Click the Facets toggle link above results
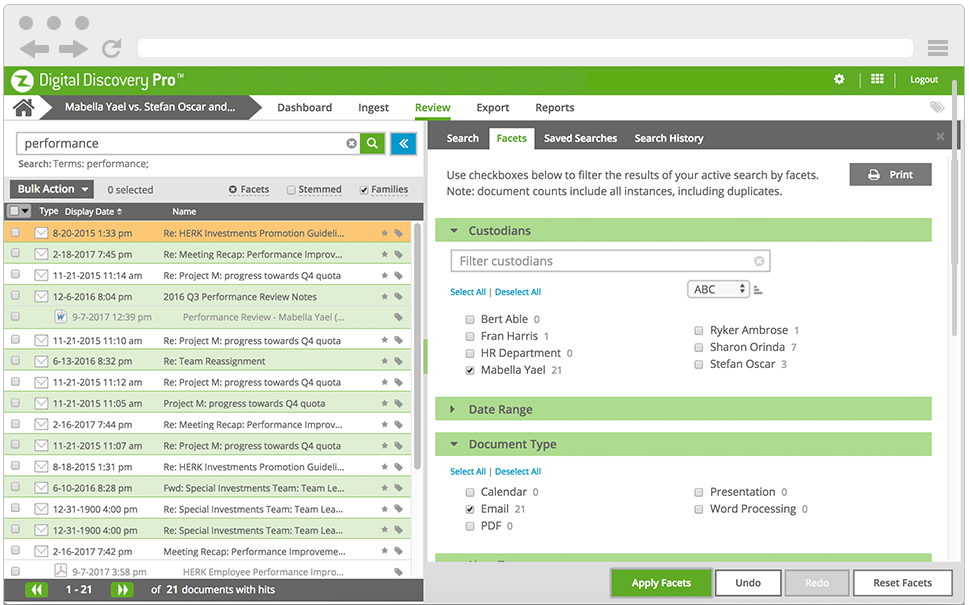The width and height of the screenshot is (969, 605). 249,190
